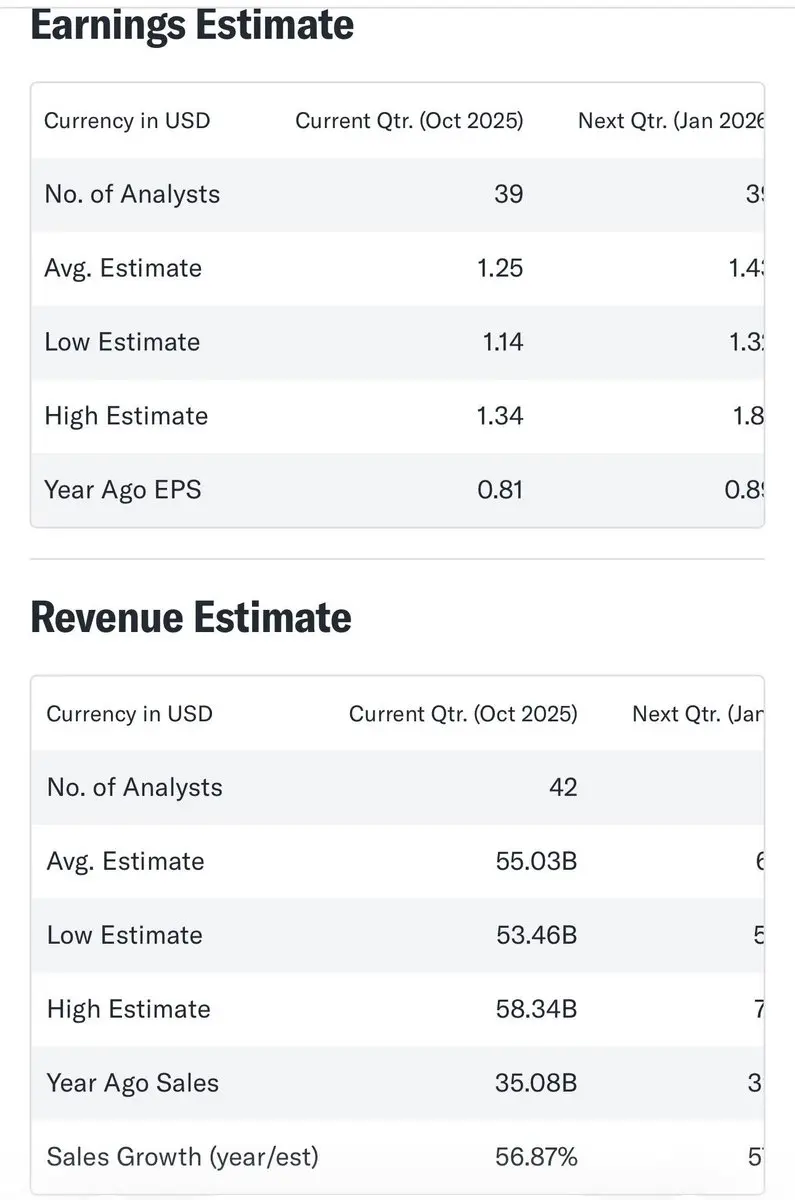Image resolution: width=795 pixels, height=1200 pixels.
Task: Click the Earnings Estimate heading
Action: 192,24
